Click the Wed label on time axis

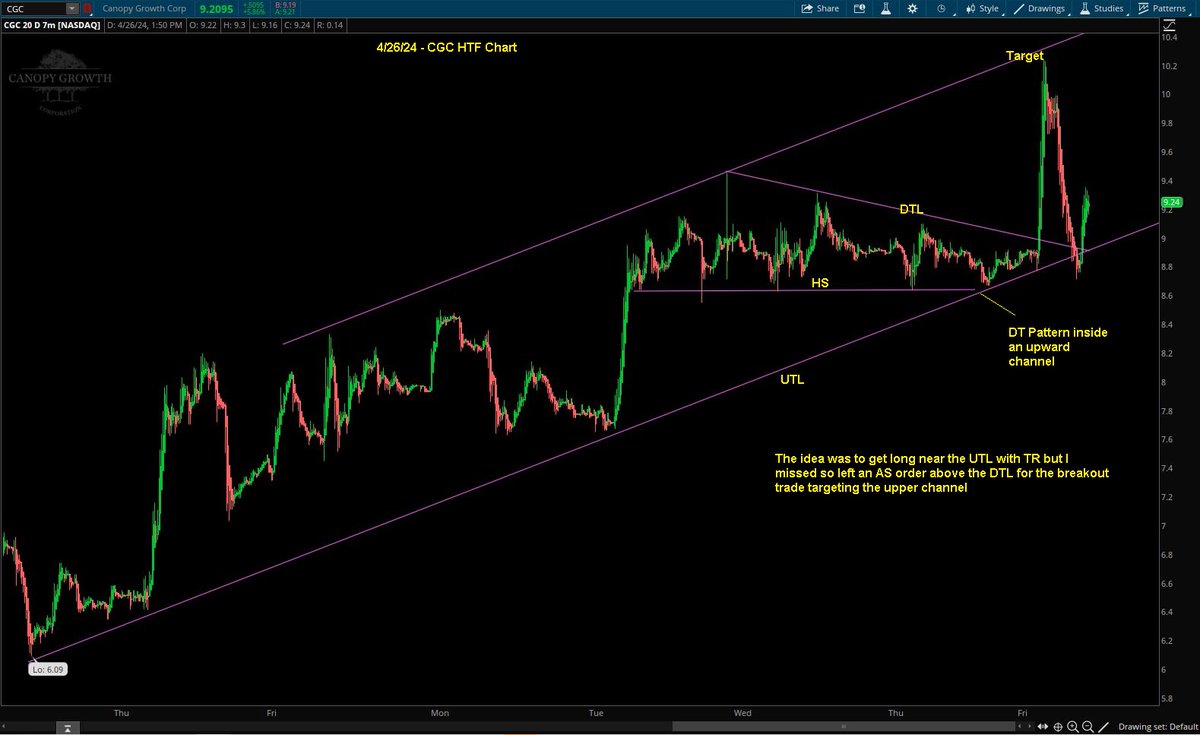pos(743,713)
